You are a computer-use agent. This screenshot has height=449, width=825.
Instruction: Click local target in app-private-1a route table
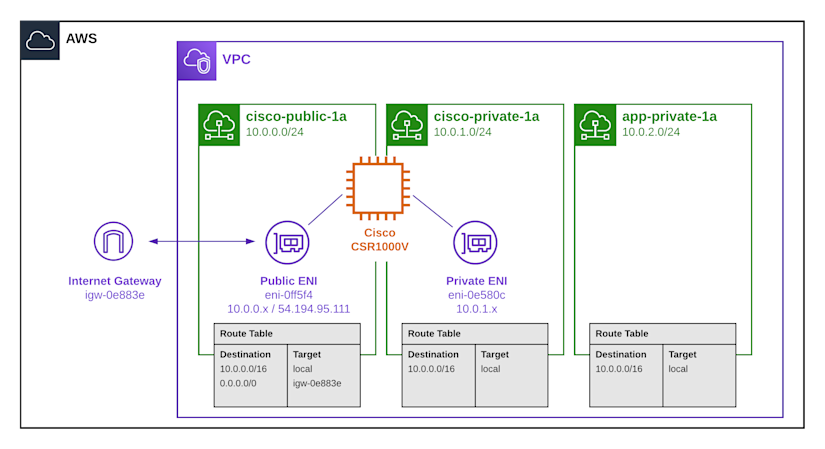pyautogui.click(x=678, y=369)
